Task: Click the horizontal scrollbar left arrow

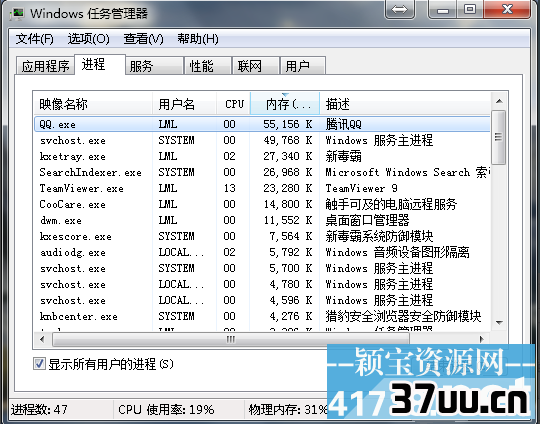Action: tap(43, 339)
